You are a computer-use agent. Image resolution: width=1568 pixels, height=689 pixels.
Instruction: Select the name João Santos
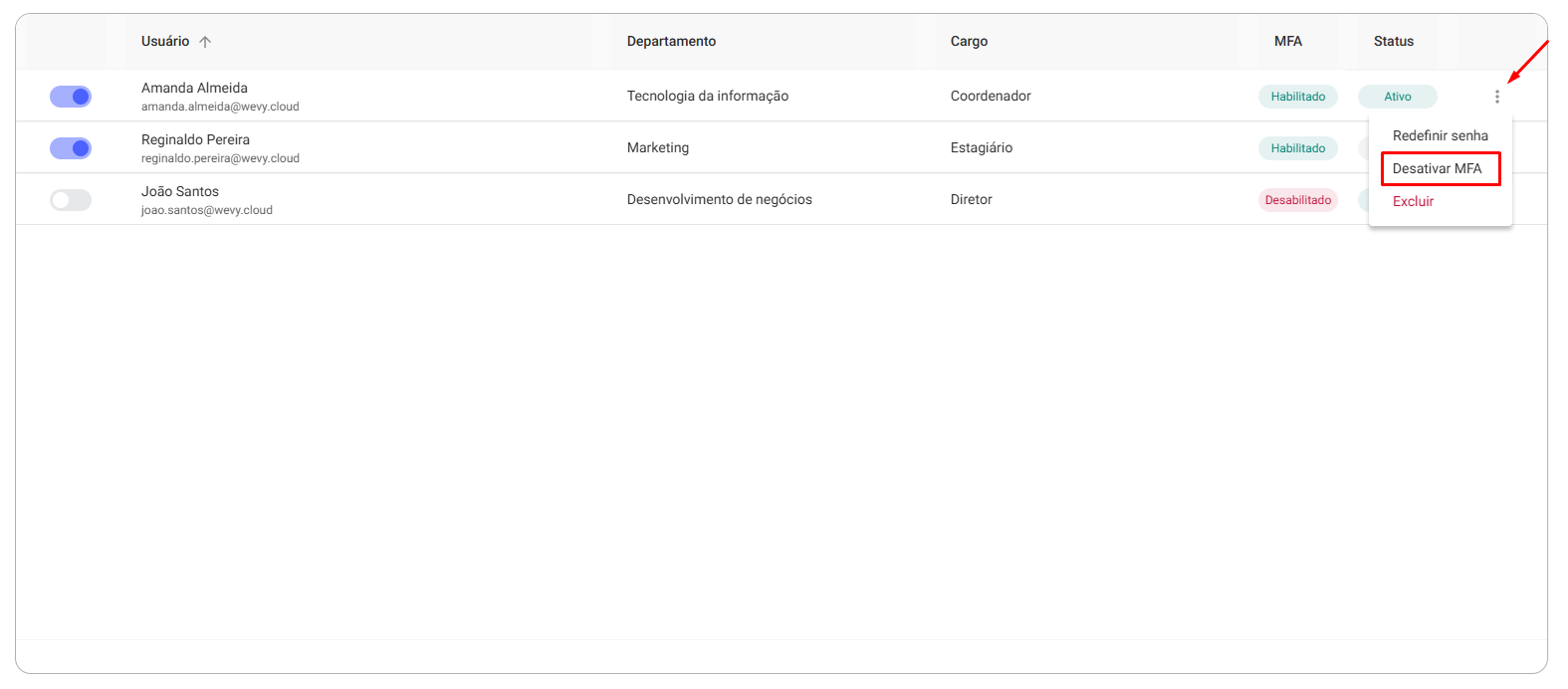coord(180,191)
